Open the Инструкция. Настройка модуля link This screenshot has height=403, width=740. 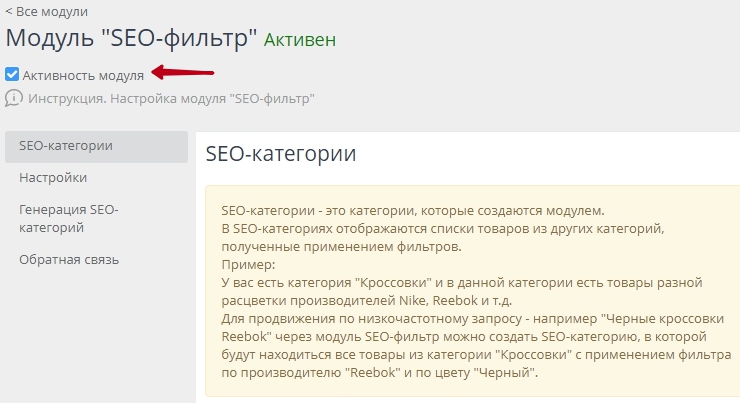pyautogui.click(x=171, y=99)
